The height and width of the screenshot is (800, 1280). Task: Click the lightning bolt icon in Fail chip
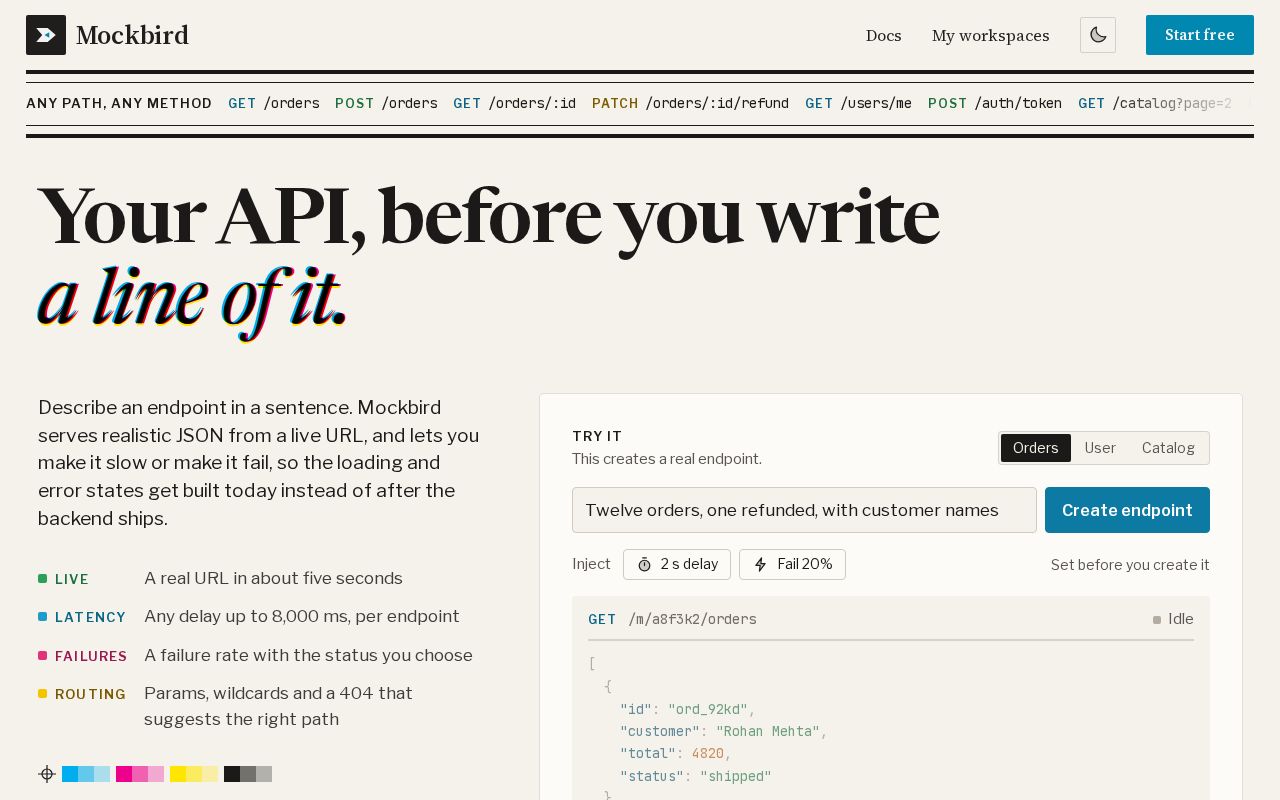pos(760,564)
